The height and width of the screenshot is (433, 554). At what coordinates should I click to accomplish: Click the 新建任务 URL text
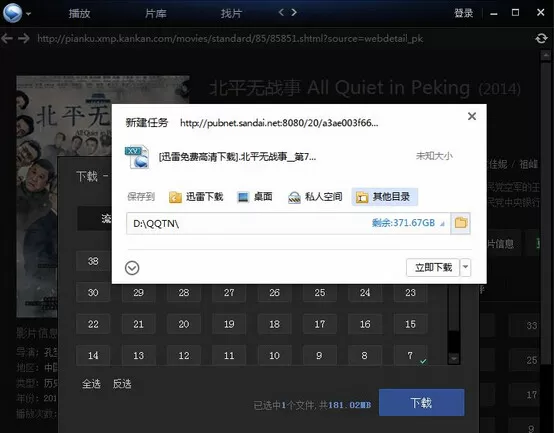[x=279, y=123]
